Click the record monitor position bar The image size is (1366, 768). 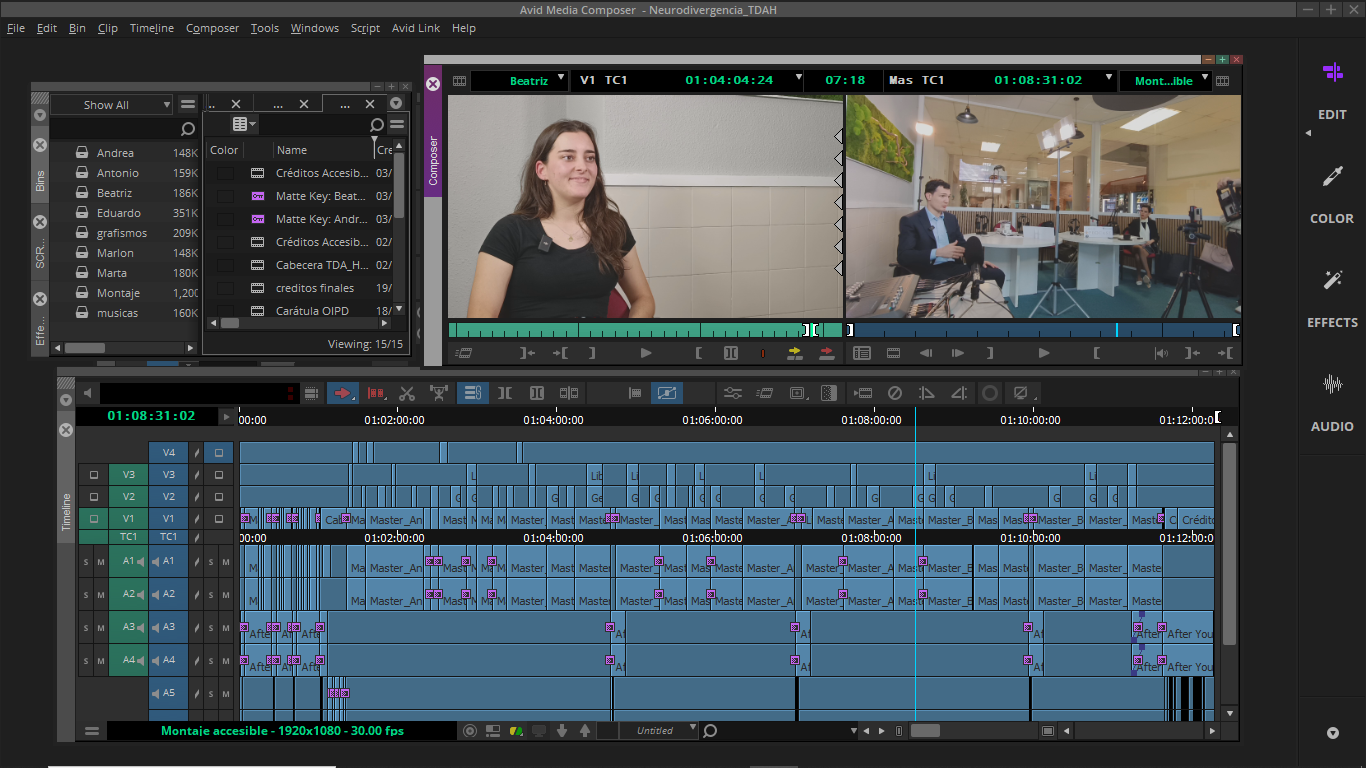[x=1043, y=330]
